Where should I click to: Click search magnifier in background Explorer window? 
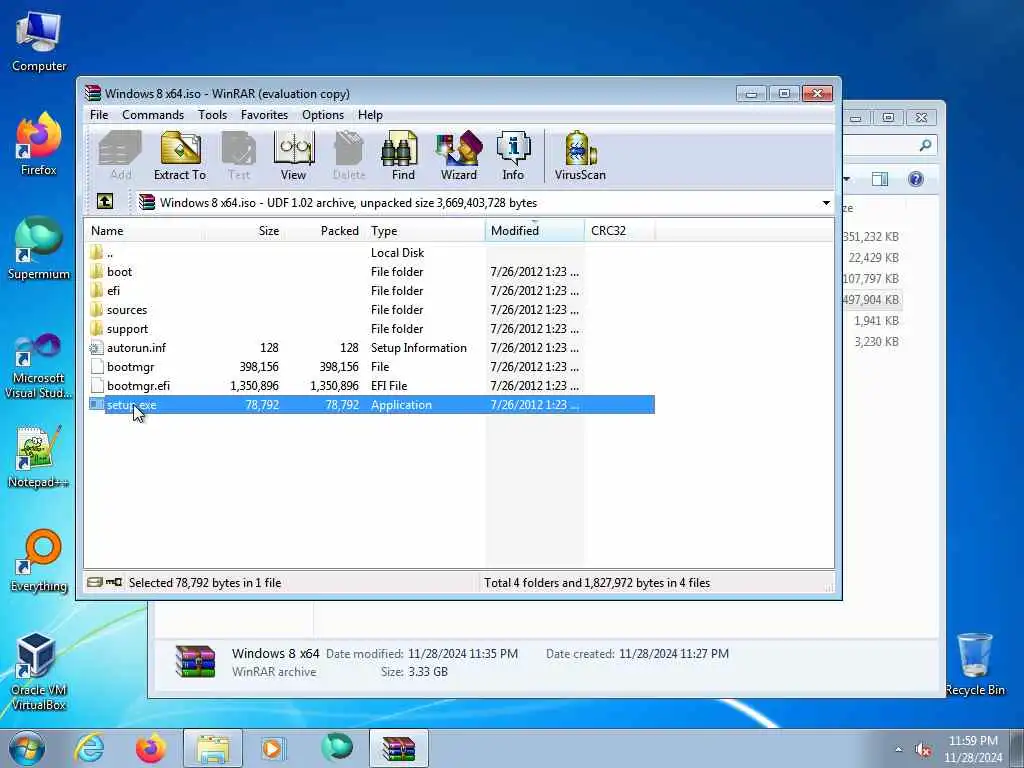pyautogui.click(x=925, y=146)
